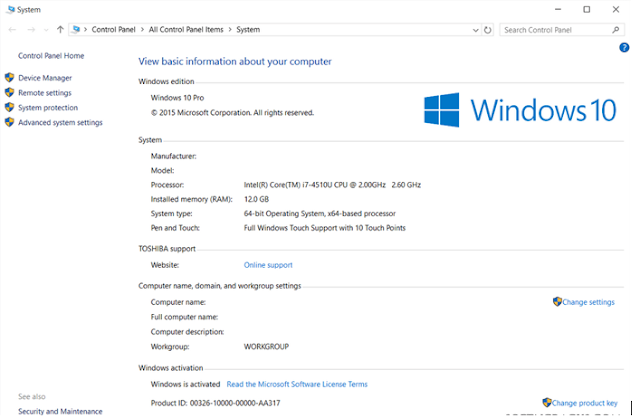The width and height of the screenshot is (640, 418).
Task: Expand chevron before Control Panel breadcrumb
Action: pos(86,29)
